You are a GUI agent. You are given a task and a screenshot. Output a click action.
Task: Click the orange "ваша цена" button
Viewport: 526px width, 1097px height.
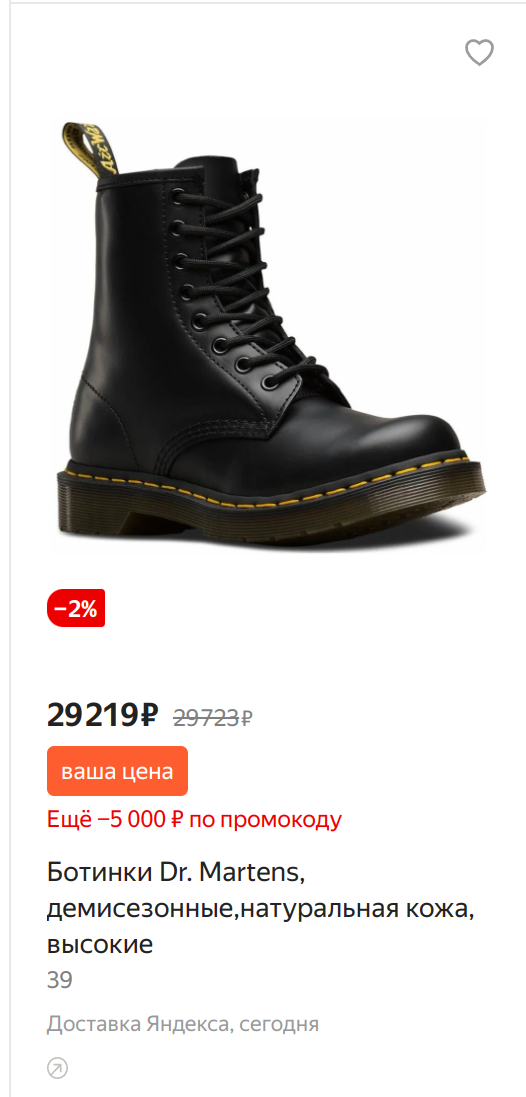pyautogui.click(x=118, y=772)
